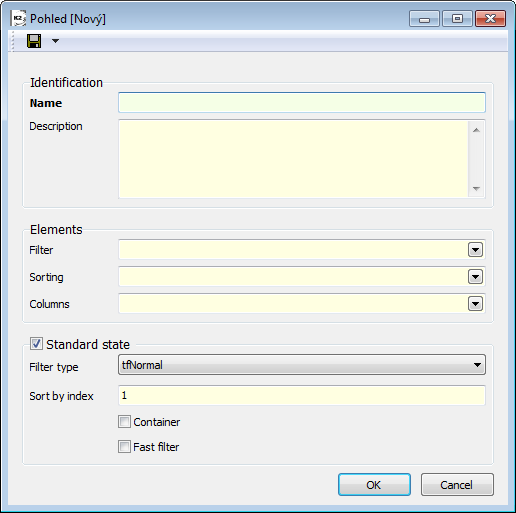Tick the Fast filter checkbox
This screenshot has width=516, height=513.
pos(124,447)
